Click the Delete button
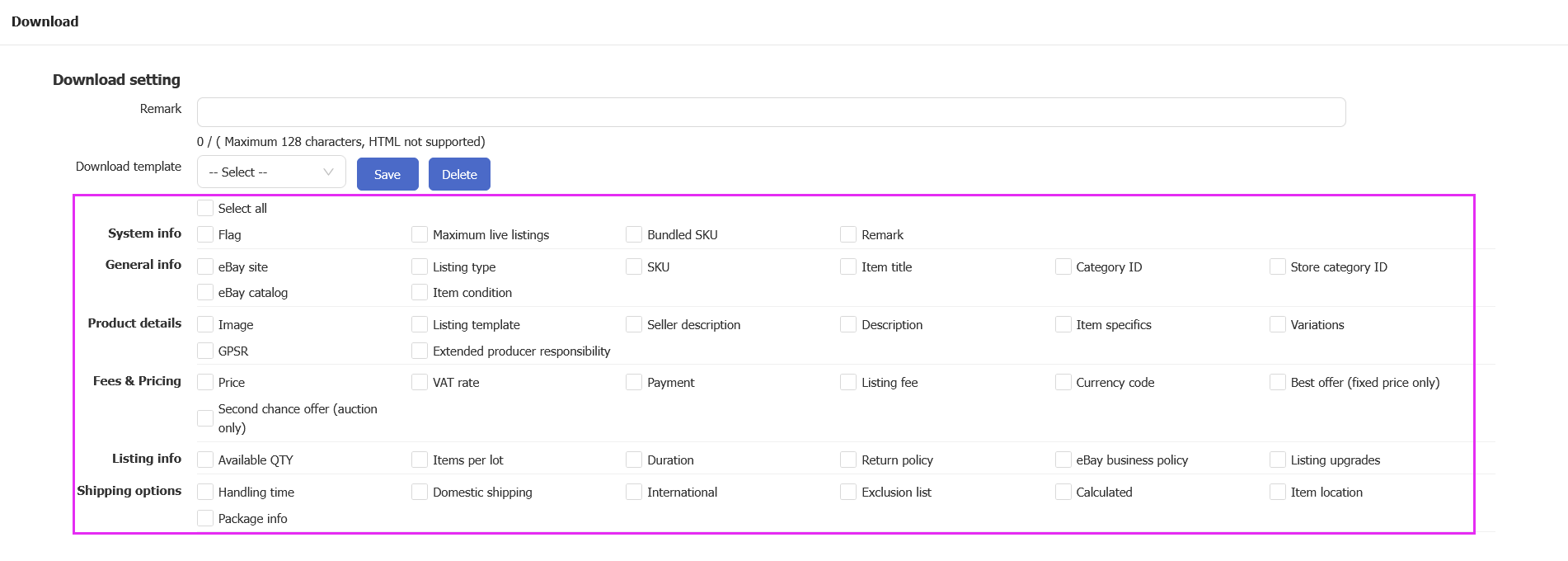This screenshot has width=1568, height=561. [459, 174]
